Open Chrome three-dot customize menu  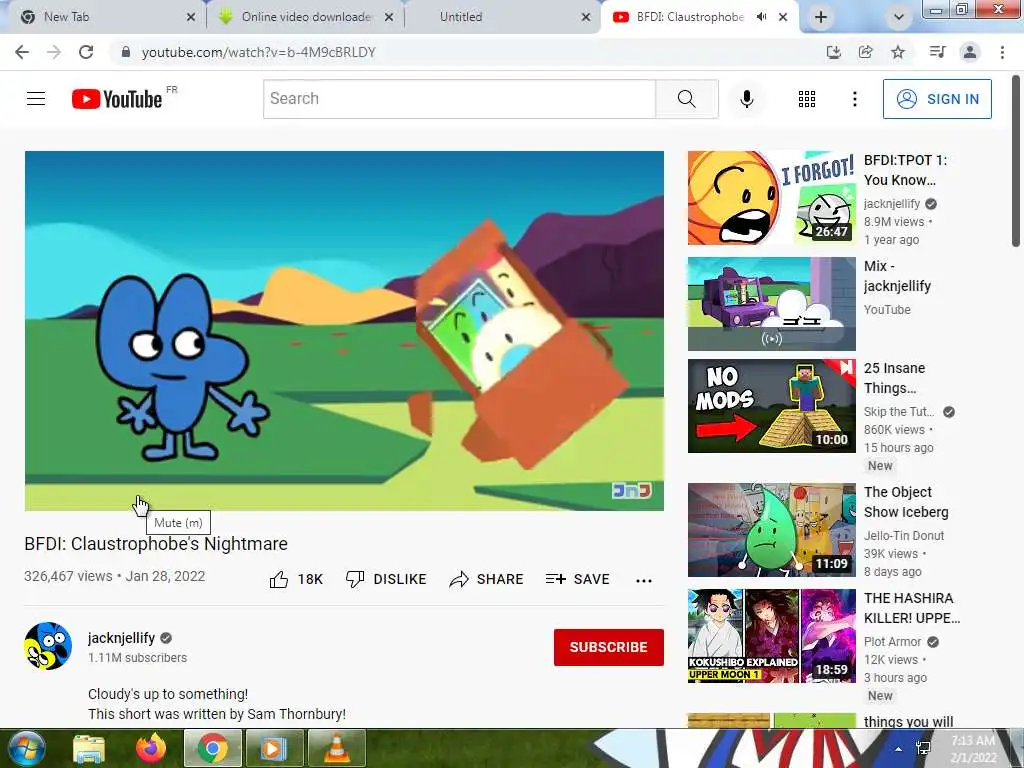(x=1002, y=52)
